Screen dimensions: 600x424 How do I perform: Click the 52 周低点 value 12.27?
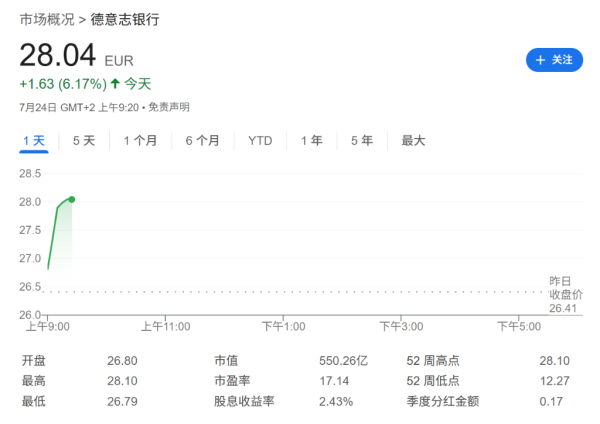coord(554,381)
